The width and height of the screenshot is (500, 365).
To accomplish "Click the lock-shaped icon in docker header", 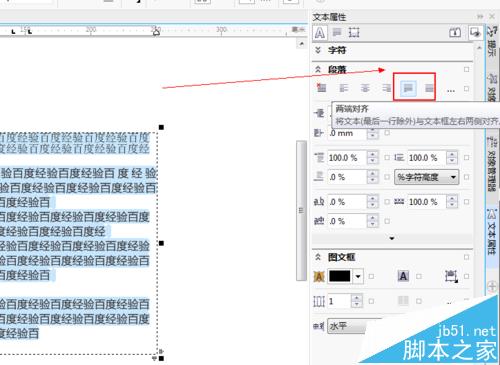I will tap(455, 32).
